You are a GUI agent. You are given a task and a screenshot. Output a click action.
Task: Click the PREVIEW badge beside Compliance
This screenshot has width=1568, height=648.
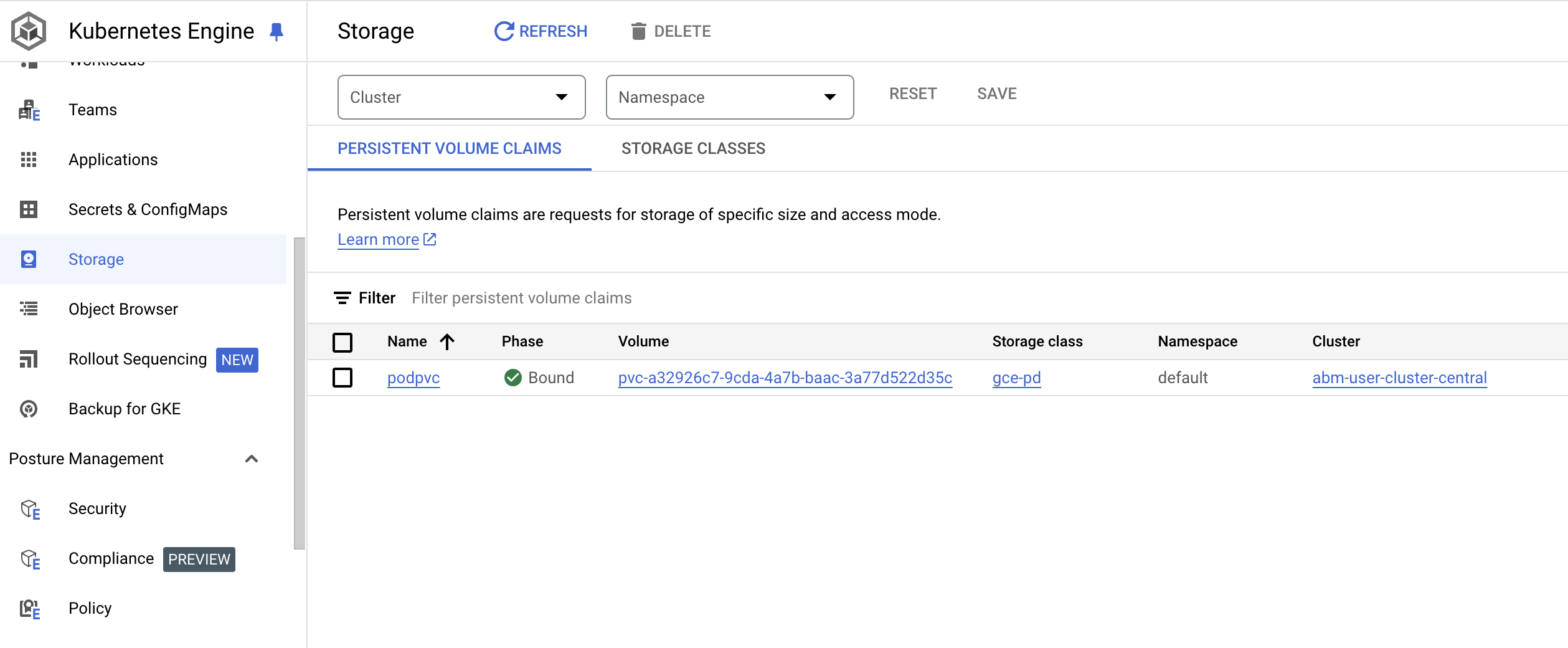pyautogui.click(x=199, y=559)
